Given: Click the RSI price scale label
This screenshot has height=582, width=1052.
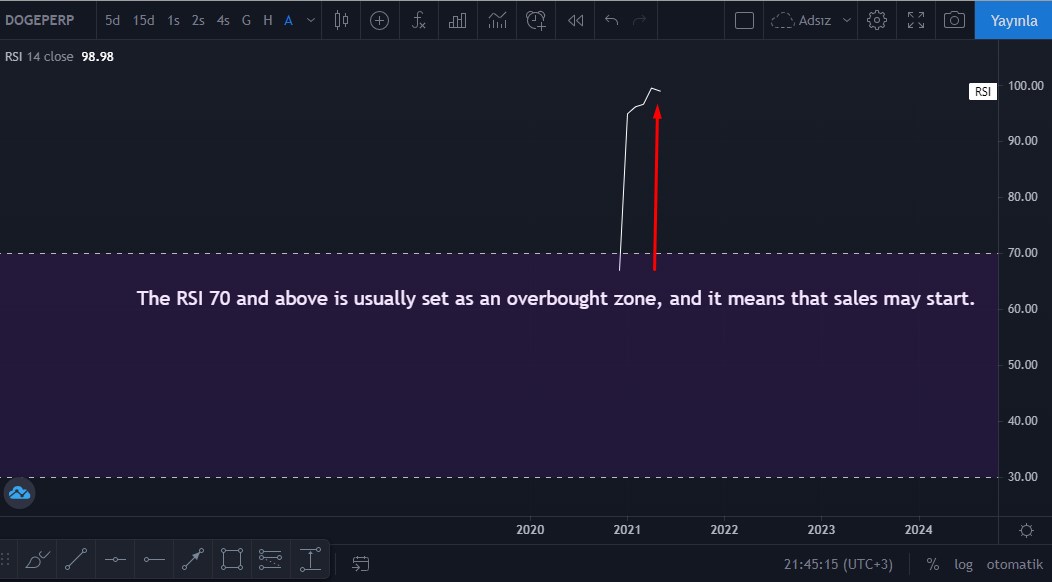Looking at the screenshot, I should 983,91.
